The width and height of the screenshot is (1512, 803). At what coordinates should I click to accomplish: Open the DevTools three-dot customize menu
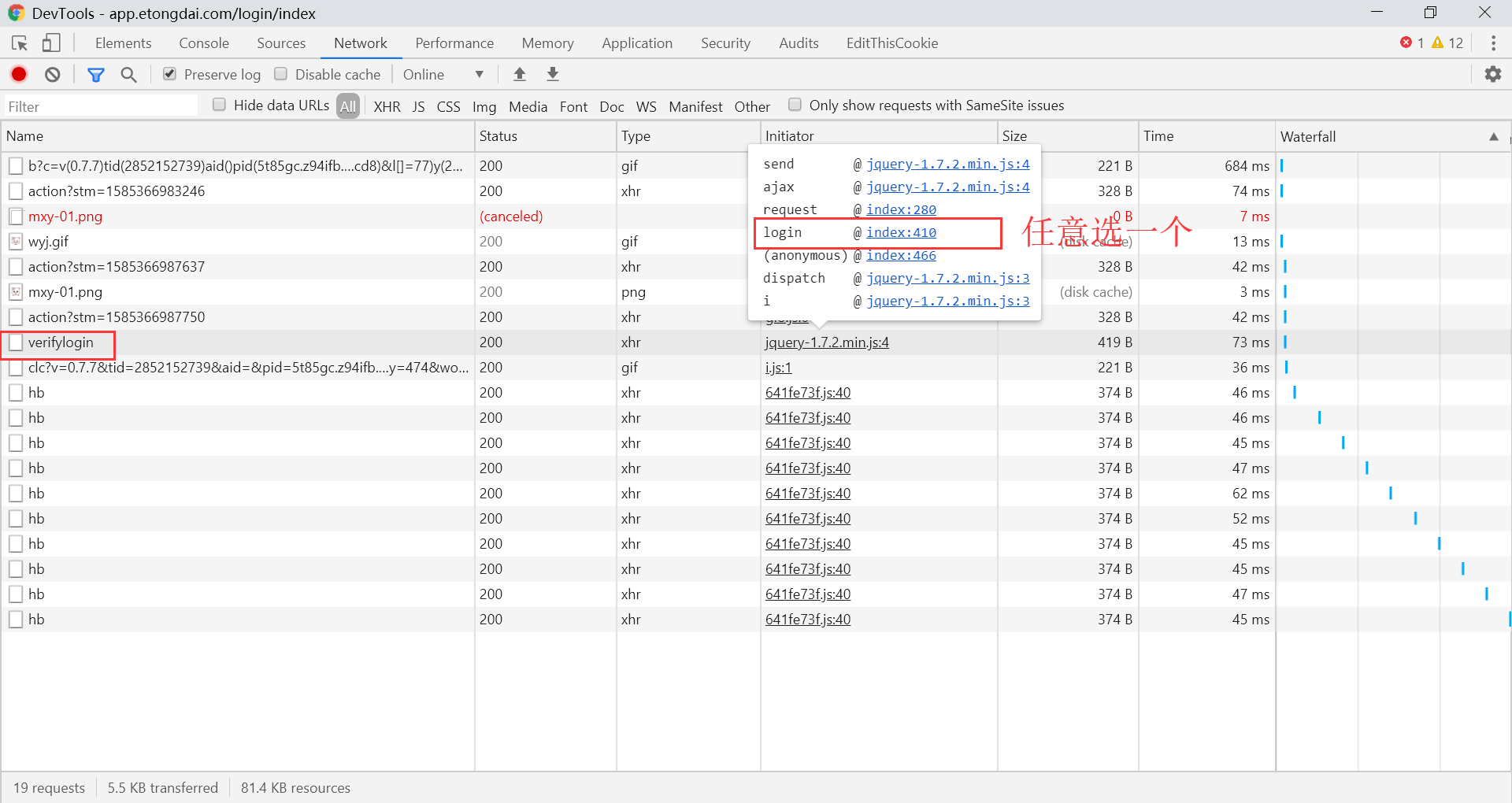point(1493,43)
